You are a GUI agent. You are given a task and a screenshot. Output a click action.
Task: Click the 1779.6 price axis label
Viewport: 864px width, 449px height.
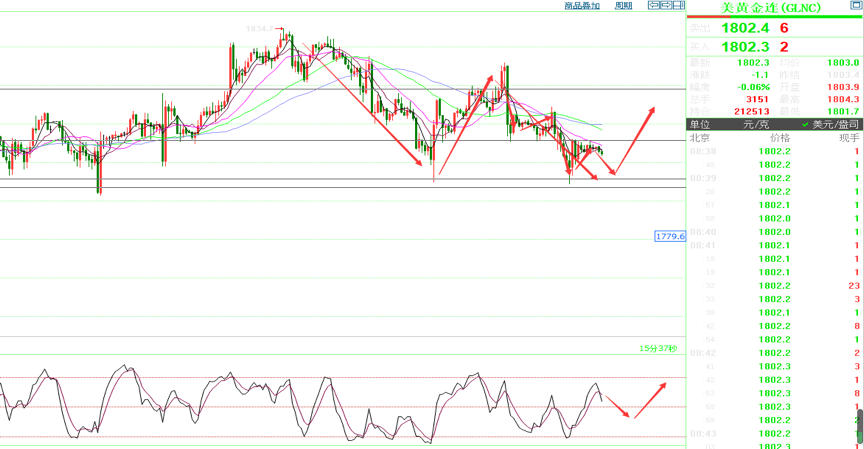click(x=669, y=237)
